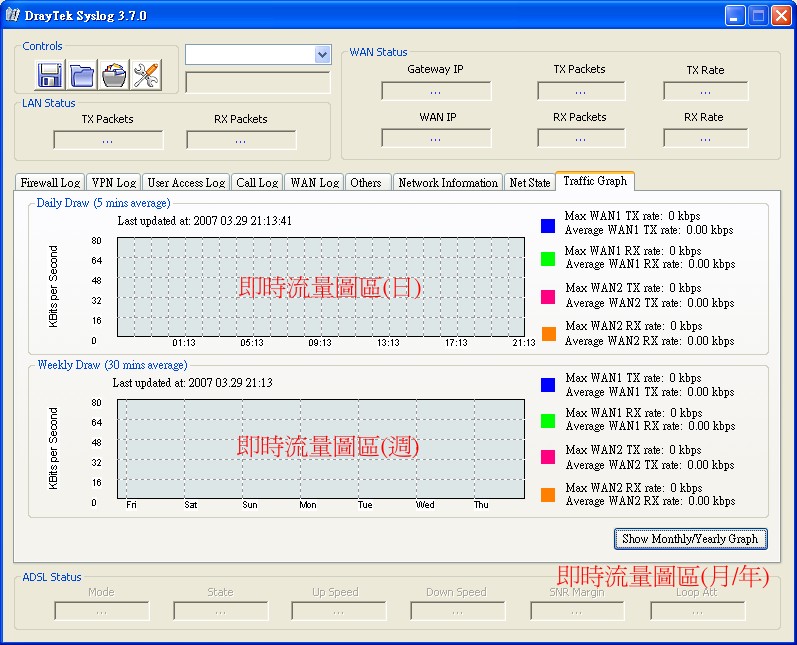Switch to the Firewall Log tab
This screenshot has width=797, height=645.
[50, 182]
